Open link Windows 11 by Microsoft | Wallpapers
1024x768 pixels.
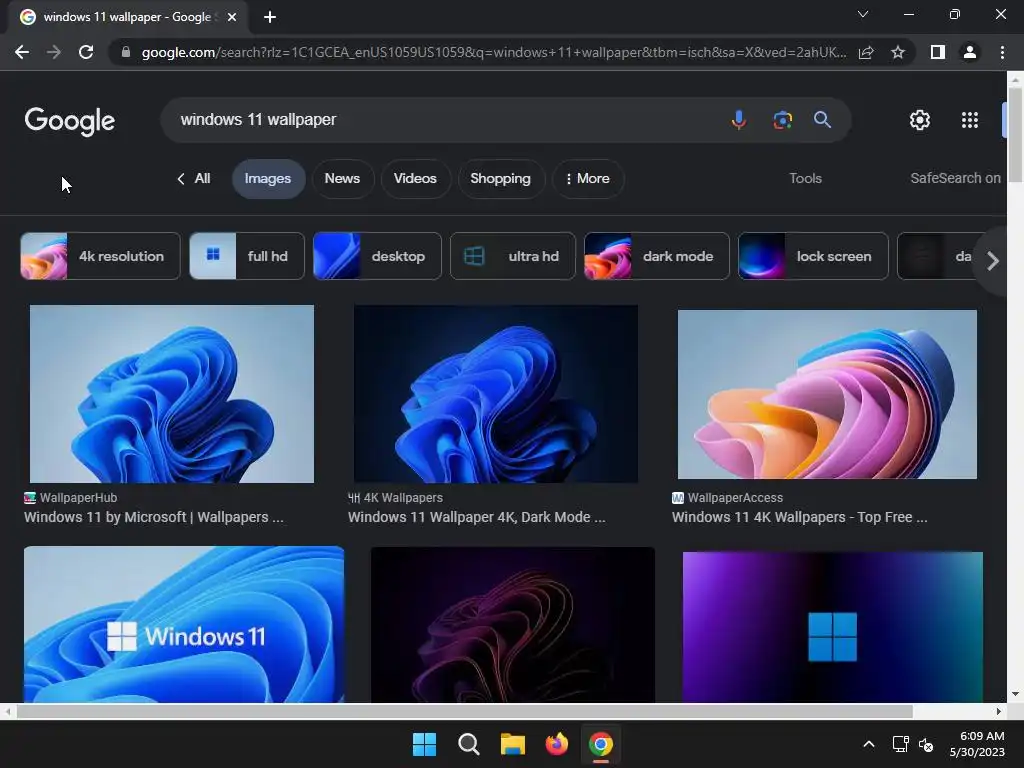click(x=153, y=517)
